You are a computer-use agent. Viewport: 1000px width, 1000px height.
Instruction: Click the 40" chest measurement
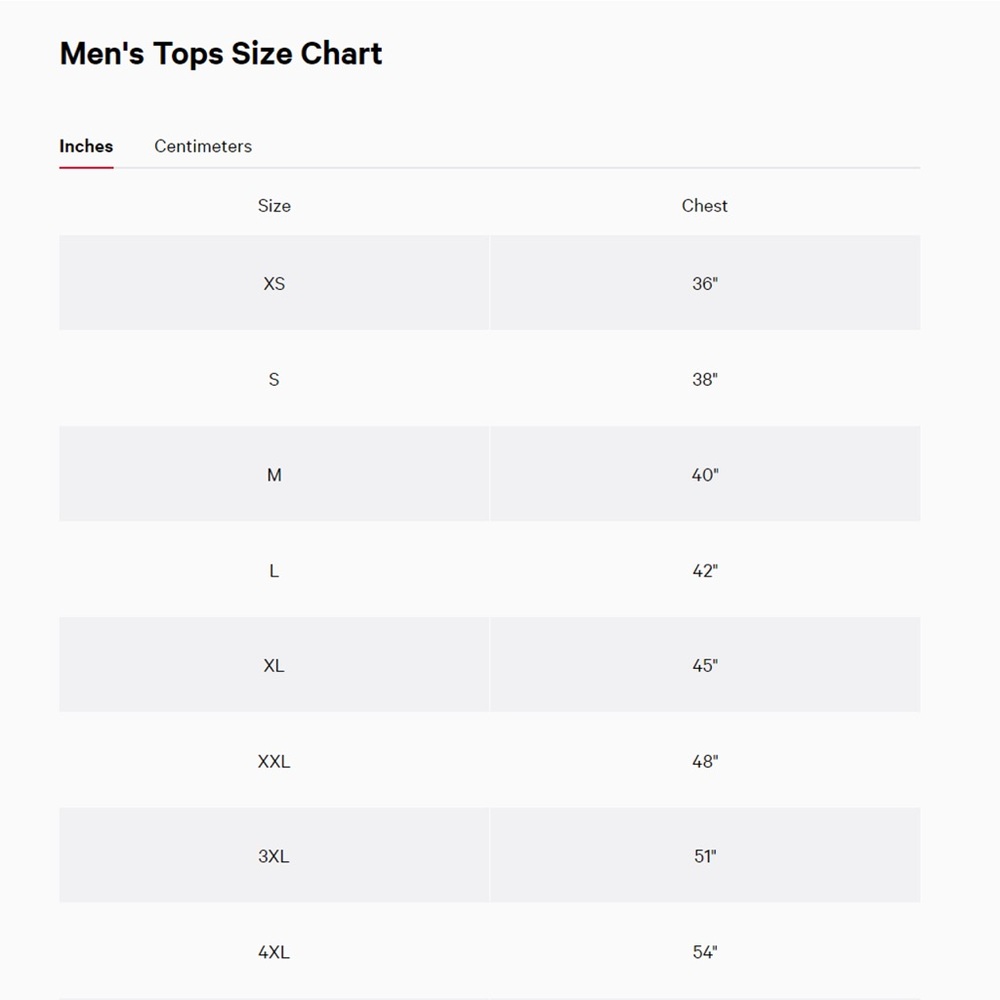point(705,474)
